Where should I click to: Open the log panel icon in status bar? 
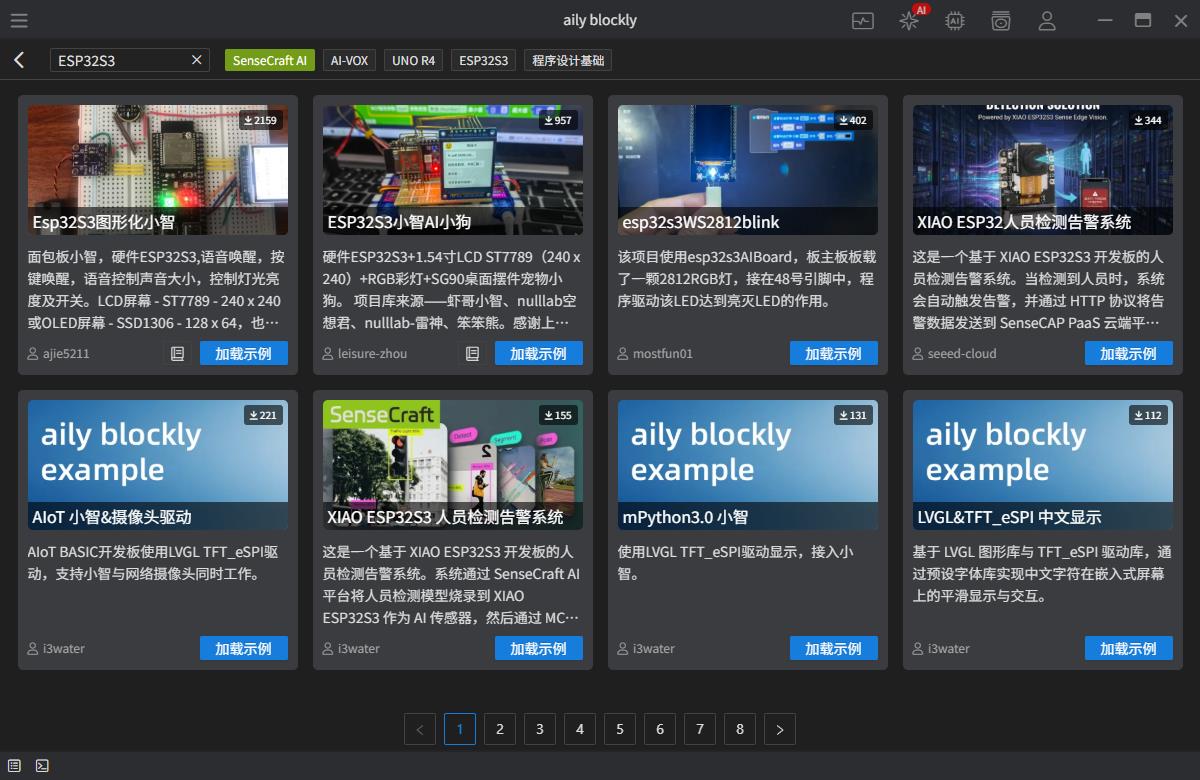tap(14, 766)
